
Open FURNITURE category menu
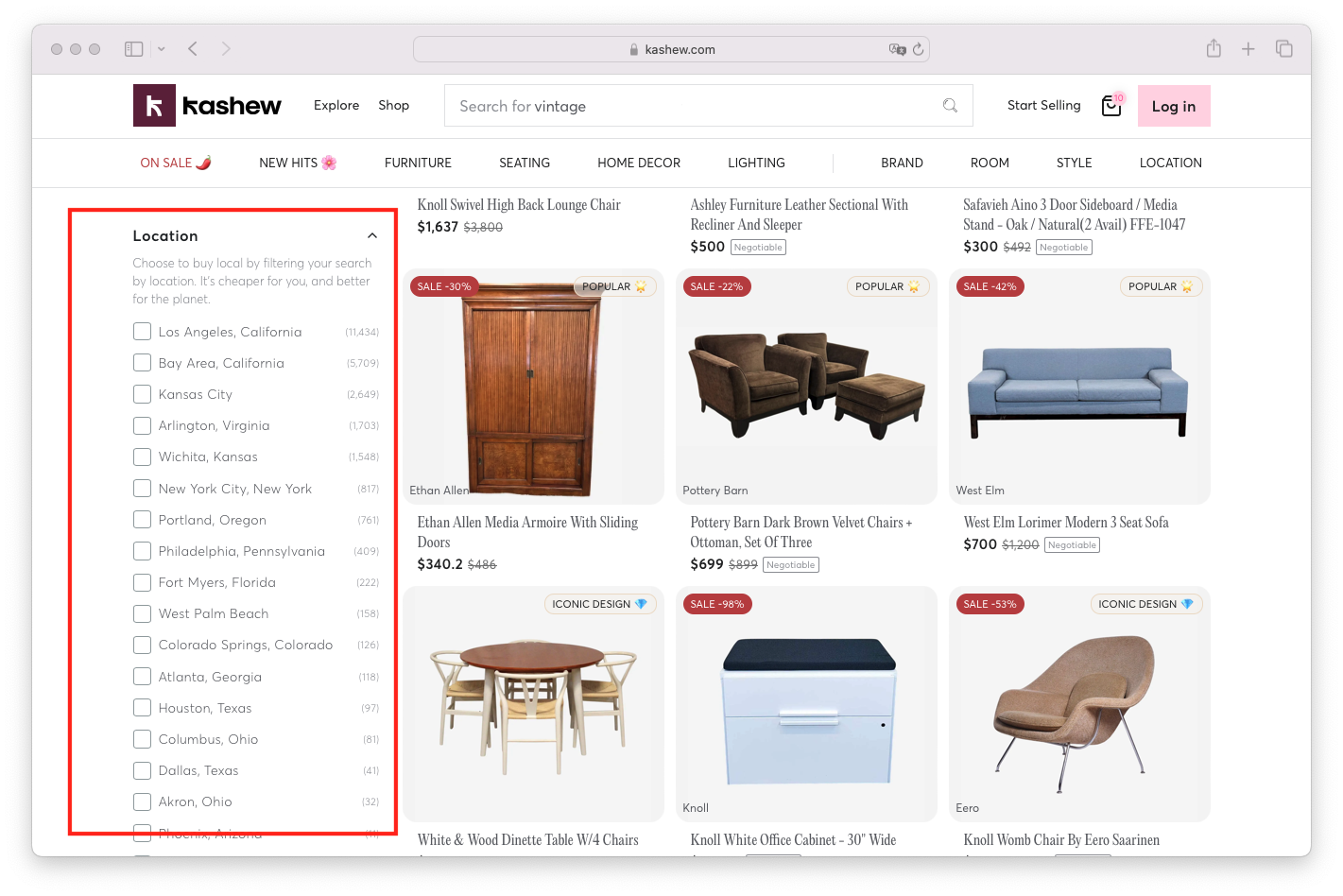(418, 163)
